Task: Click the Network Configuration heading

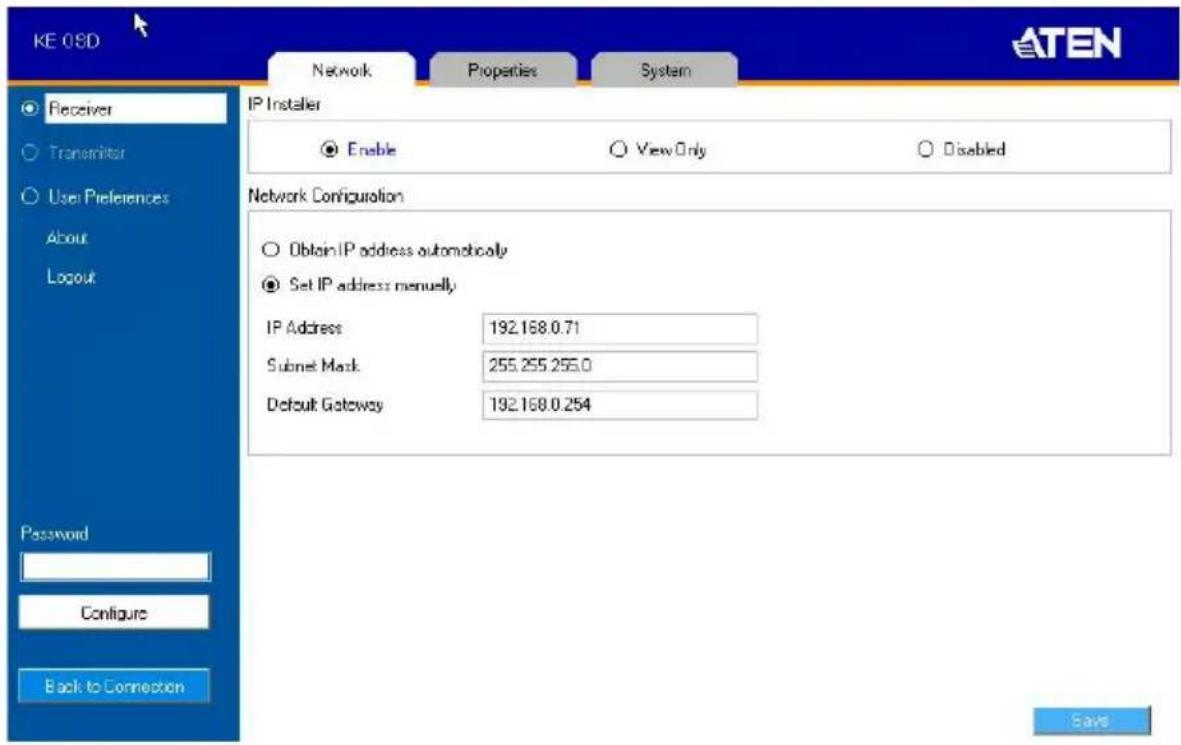Action: tap(325, 196)
